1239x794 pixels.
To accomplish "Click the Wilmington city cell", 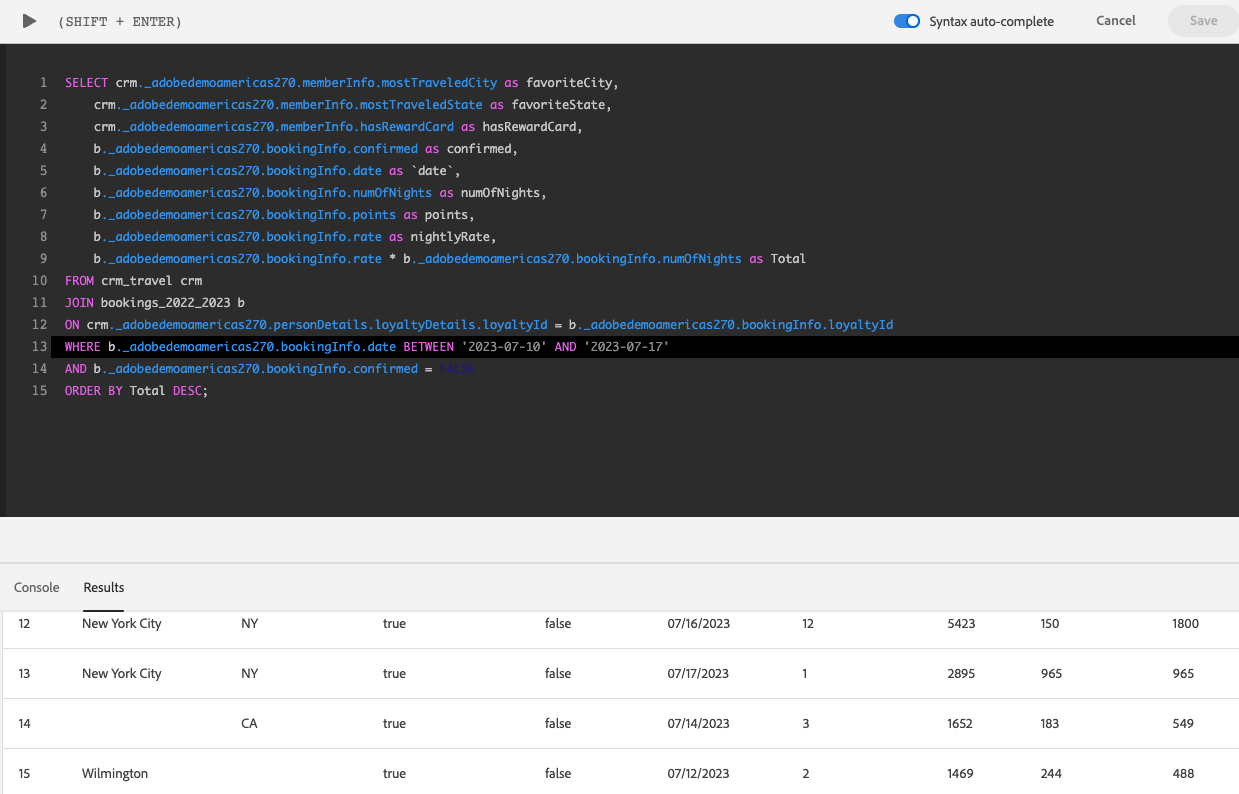I will [x=115, y=773].
